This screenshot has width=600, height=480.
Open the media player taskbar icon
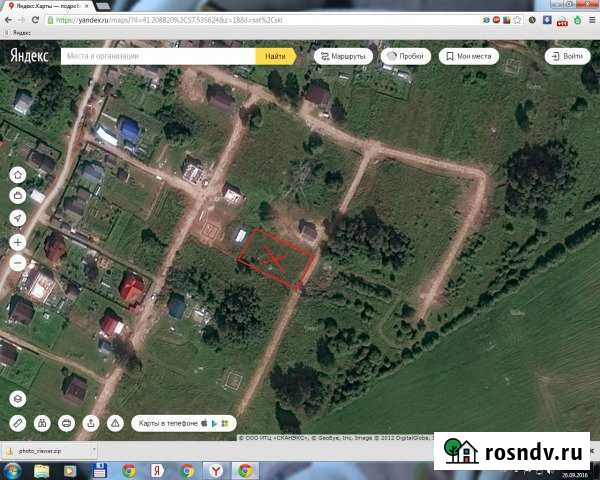click(70, 471)
